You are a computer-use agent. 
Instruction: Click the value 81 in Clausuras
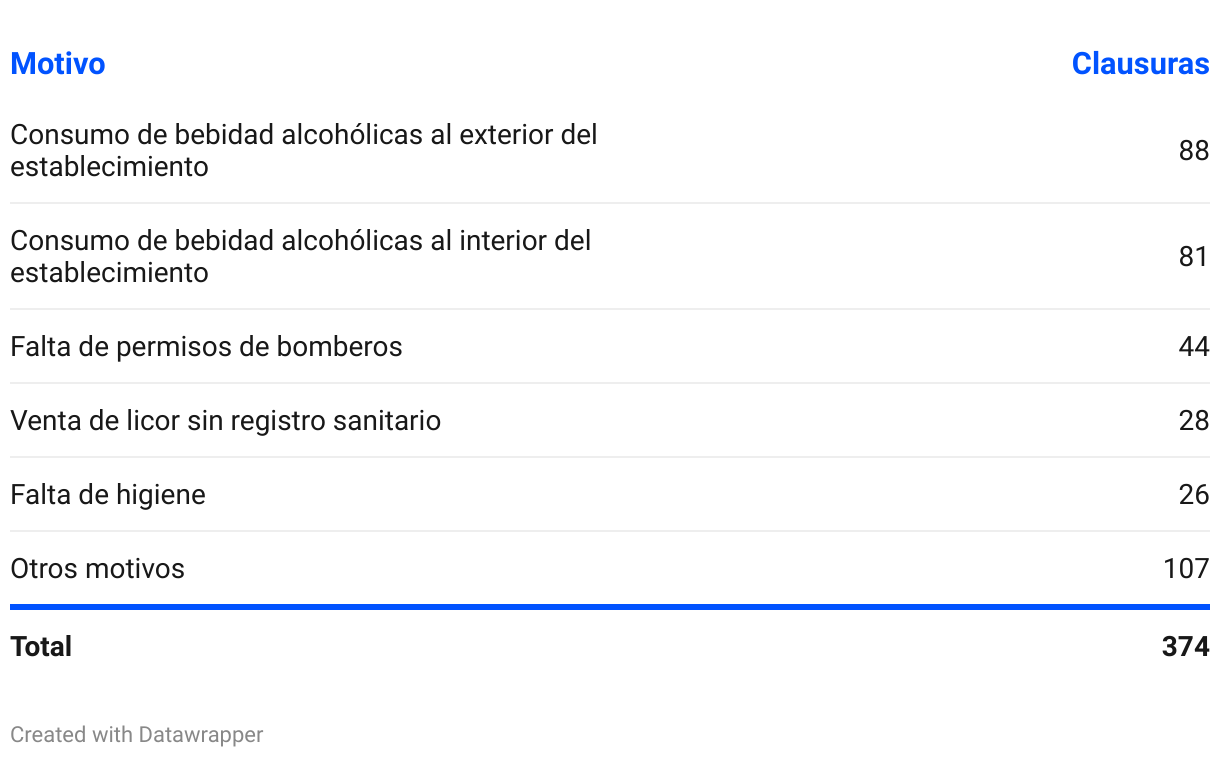[x=1194, y=257]
